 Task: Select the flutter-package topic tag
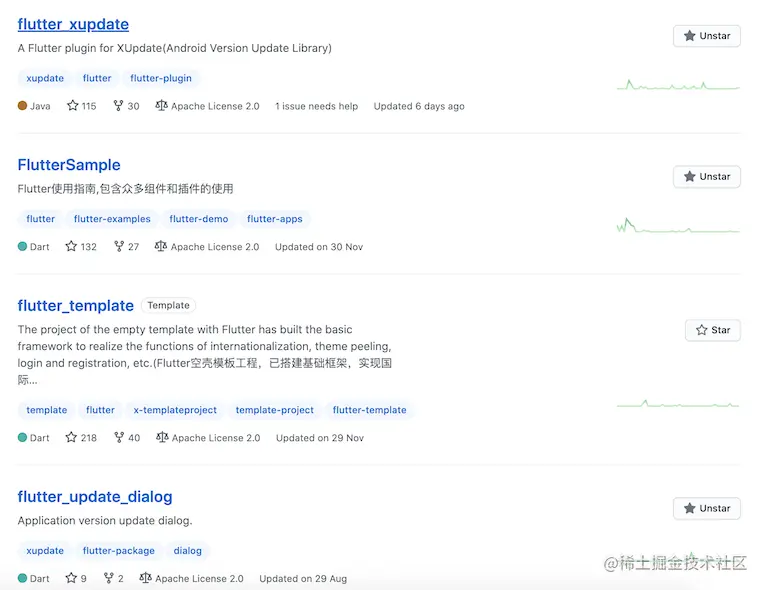119,550
